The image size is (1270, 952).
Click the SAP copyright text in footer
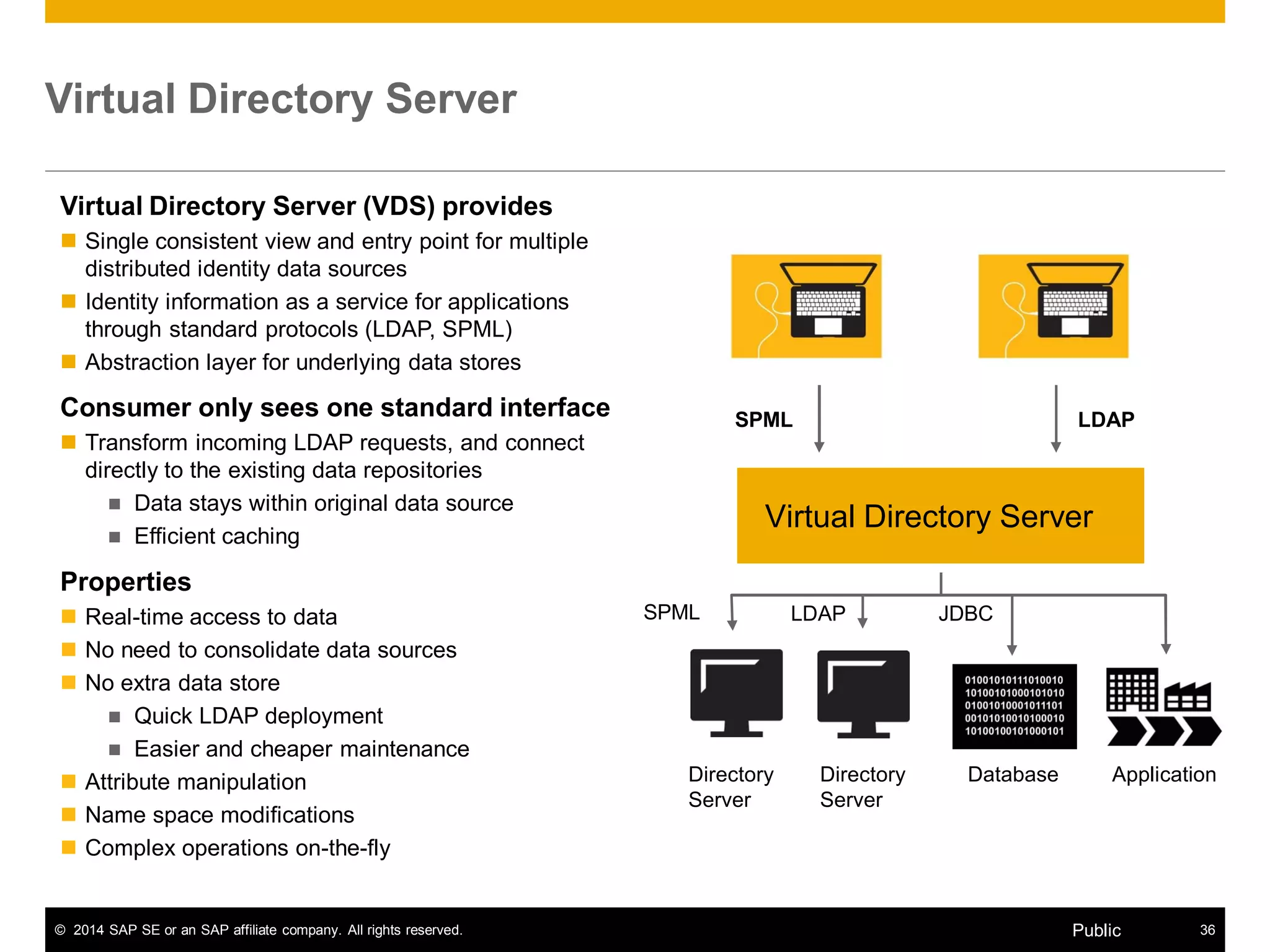coord(259,930)
